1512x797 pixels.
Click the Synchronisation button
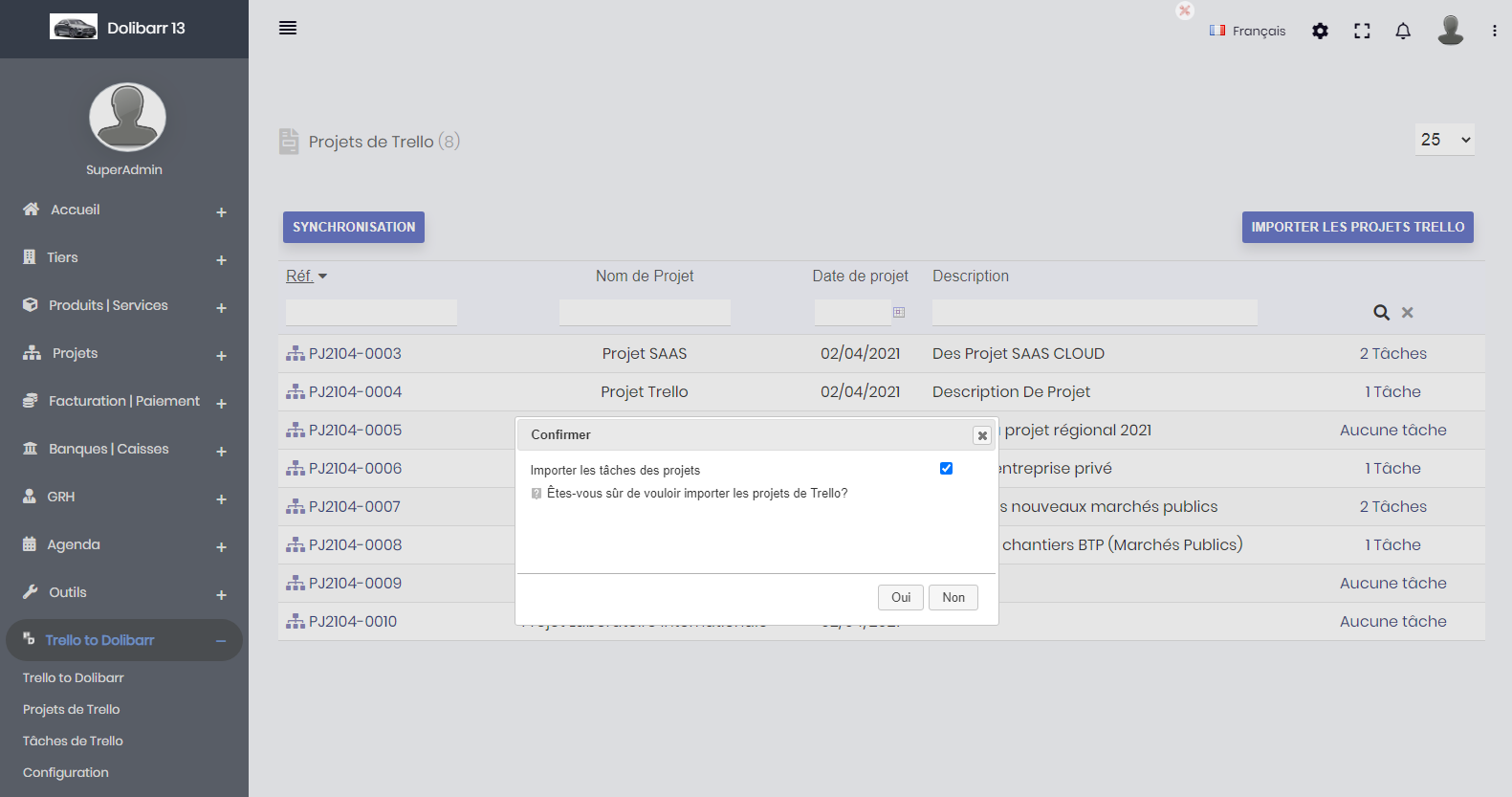point(354,227)
